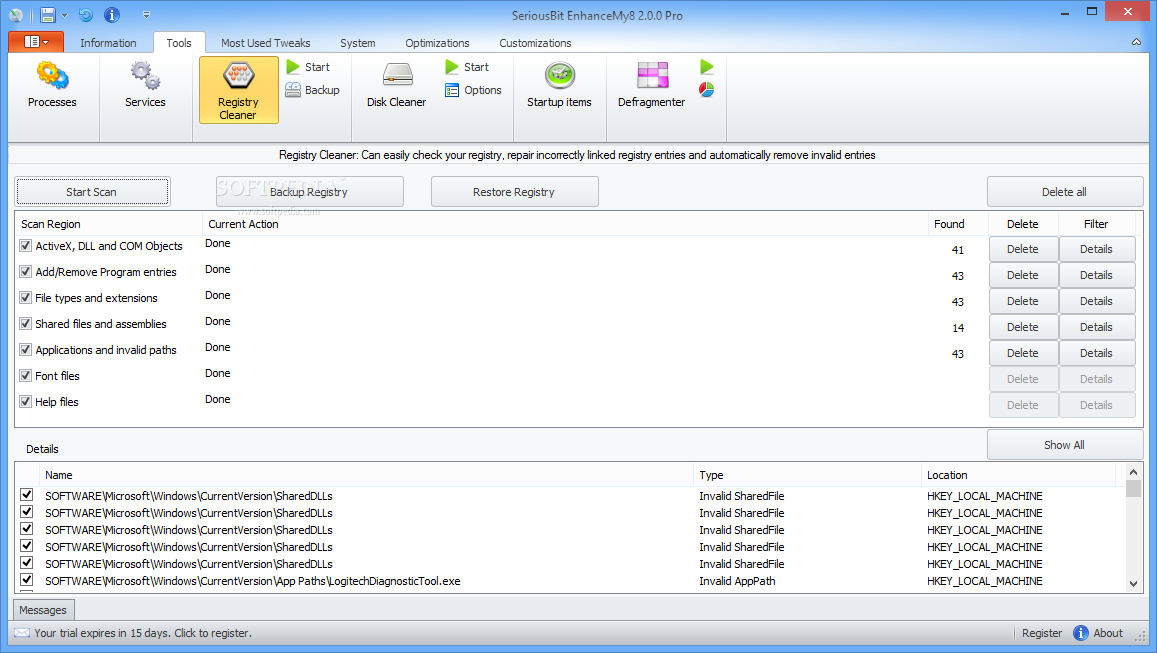The height and width of the screenshot is (653, 1157).
Task: Click the envelope icon in the status bar
Action: click(22, 633)
